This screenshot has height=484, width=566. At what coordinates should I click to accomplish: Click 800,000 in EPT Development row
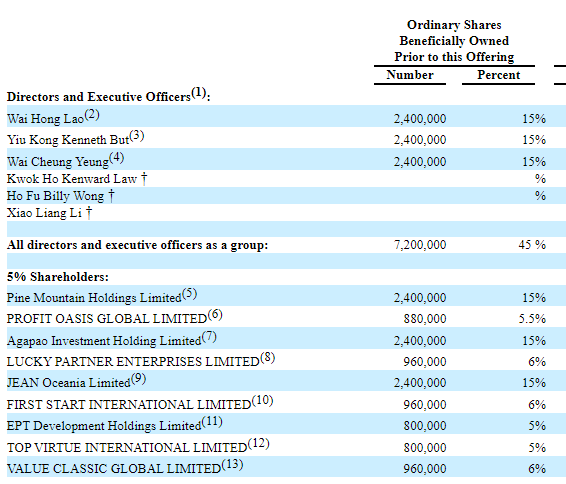tap(425, 426)
